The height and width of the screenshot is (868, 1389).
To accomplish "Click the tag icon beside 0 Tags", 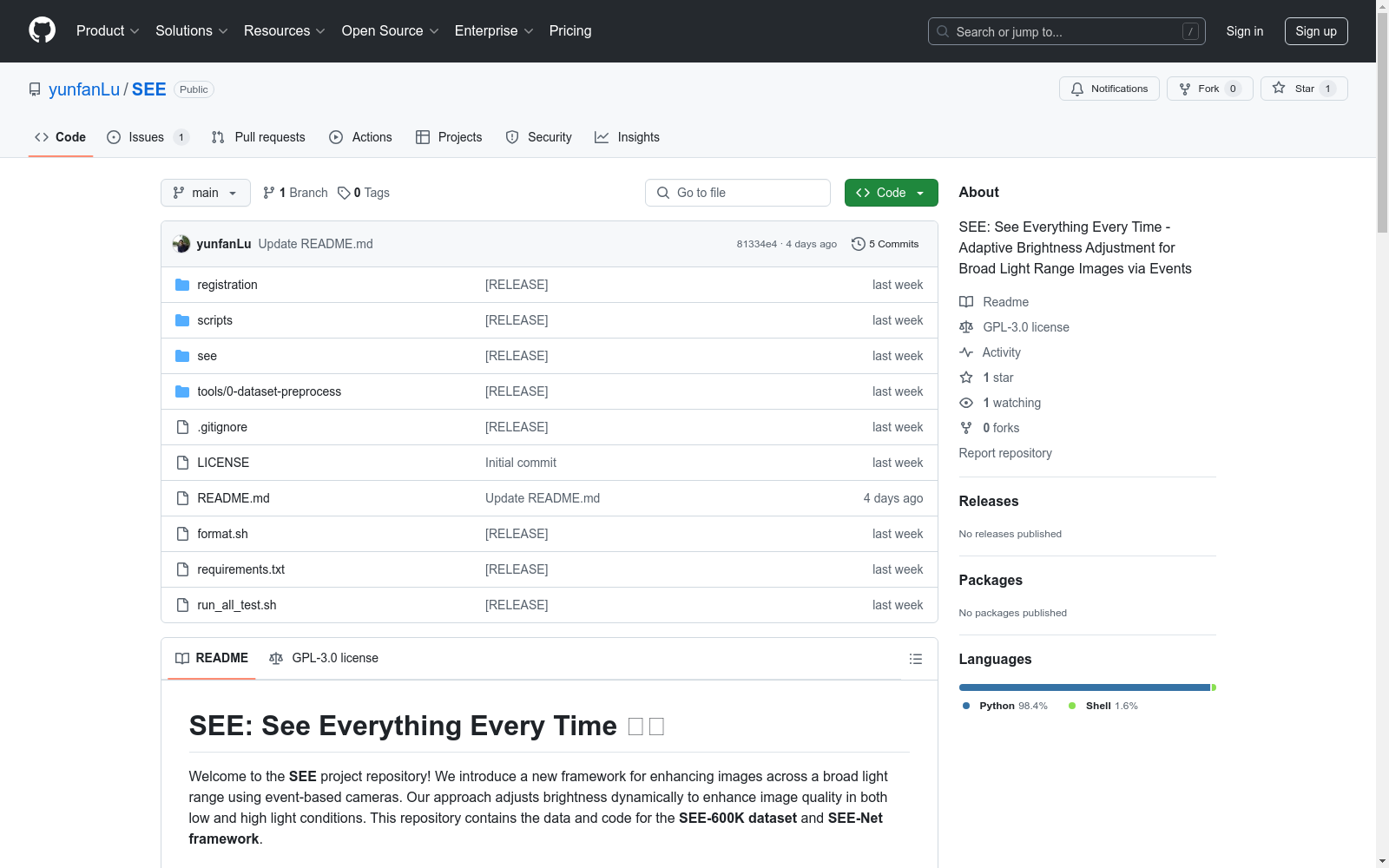I will pos(344,193).
